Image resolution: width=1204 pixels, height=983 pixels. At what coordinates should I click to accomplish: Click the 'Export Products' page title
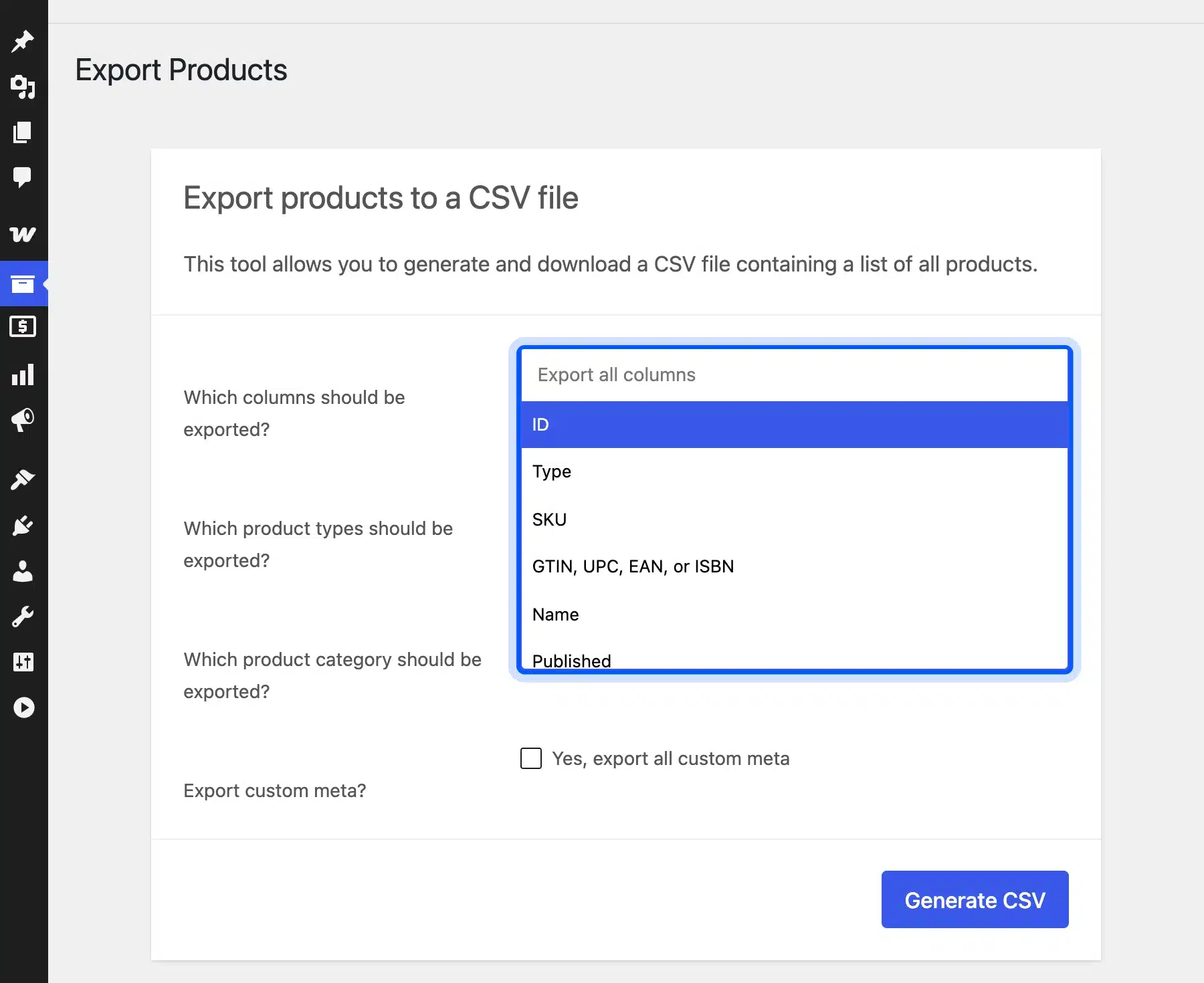(181, 70)
